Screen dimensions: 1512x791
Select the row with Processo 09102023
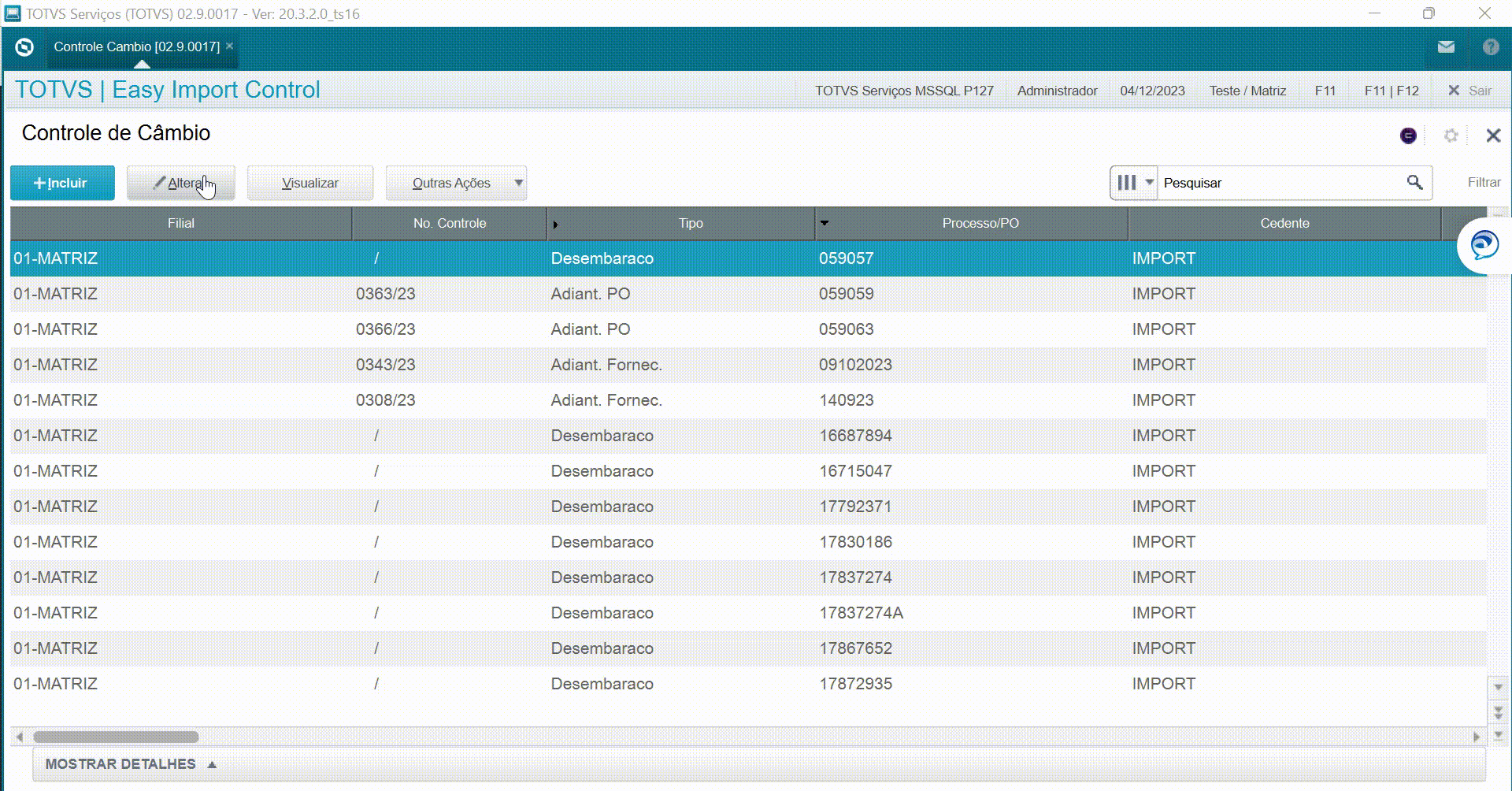click(x=748, y=365)
